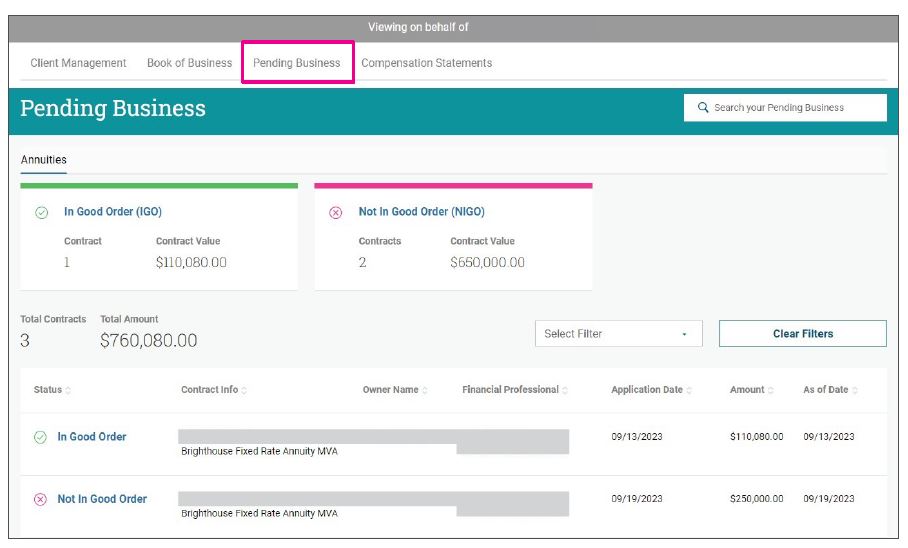This screenshot has height=548, width=908.
Task: Click red X icon in second table row
Action: [x=40, y=499]
